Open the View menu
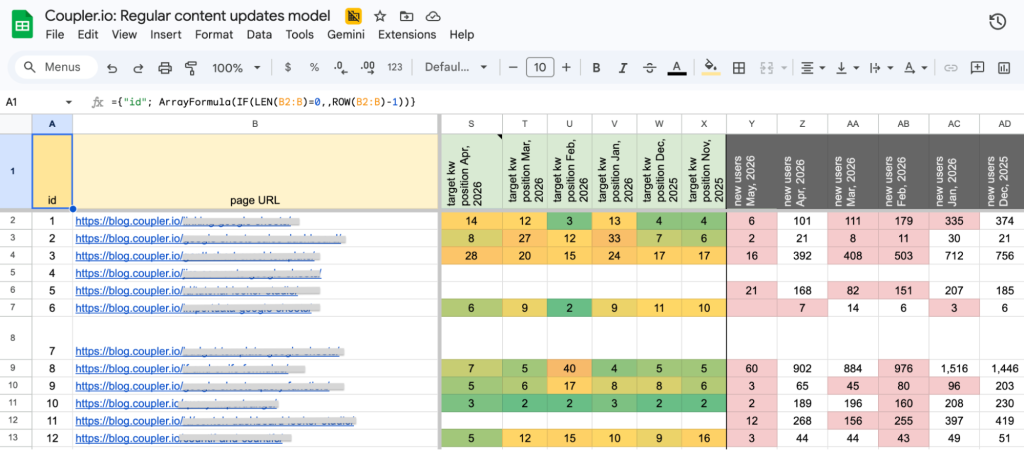The width and height of the screenshot is (1024, 450). click(124, 35)
